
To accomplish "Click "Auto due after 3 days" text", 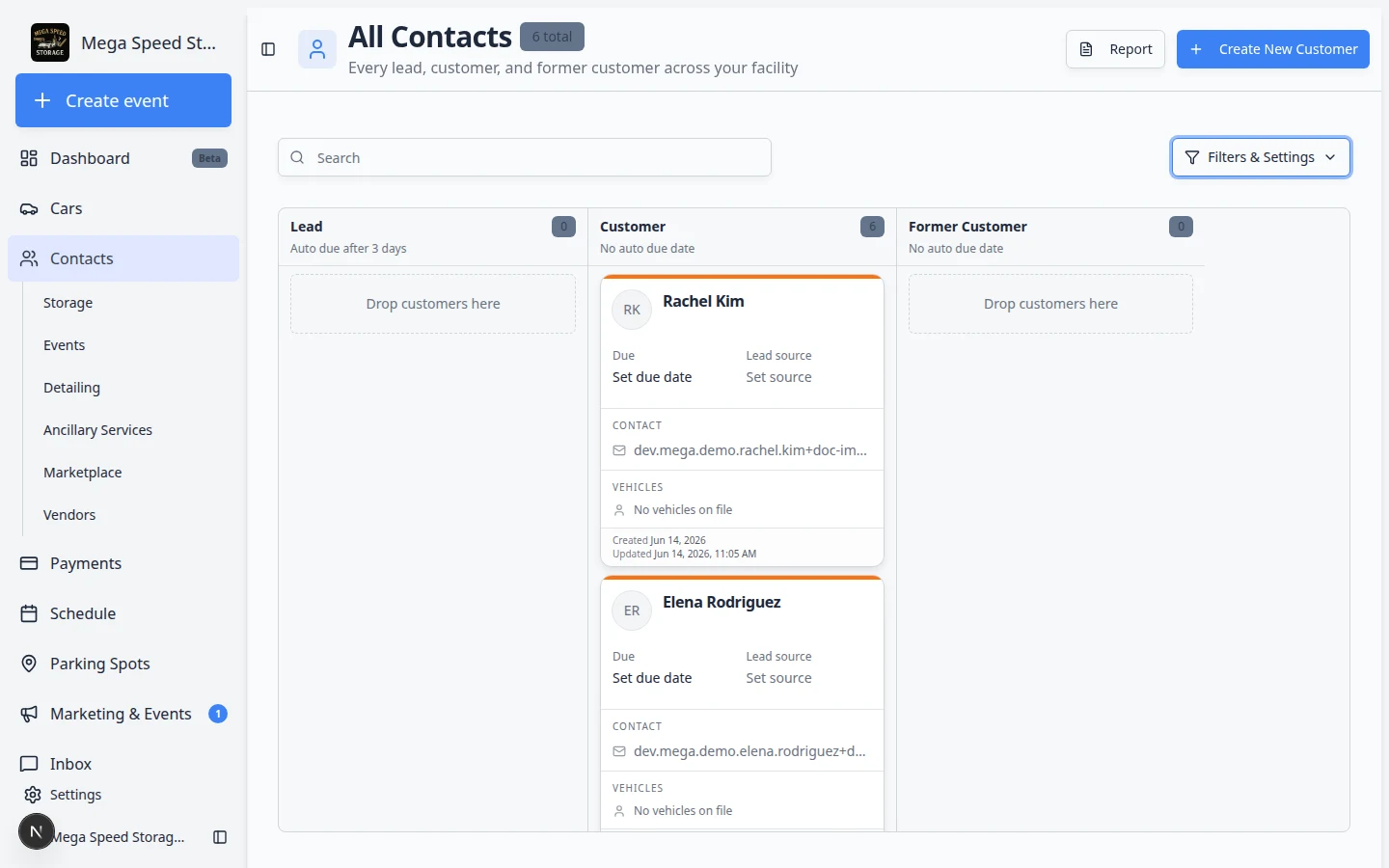I will coord(348,249).
